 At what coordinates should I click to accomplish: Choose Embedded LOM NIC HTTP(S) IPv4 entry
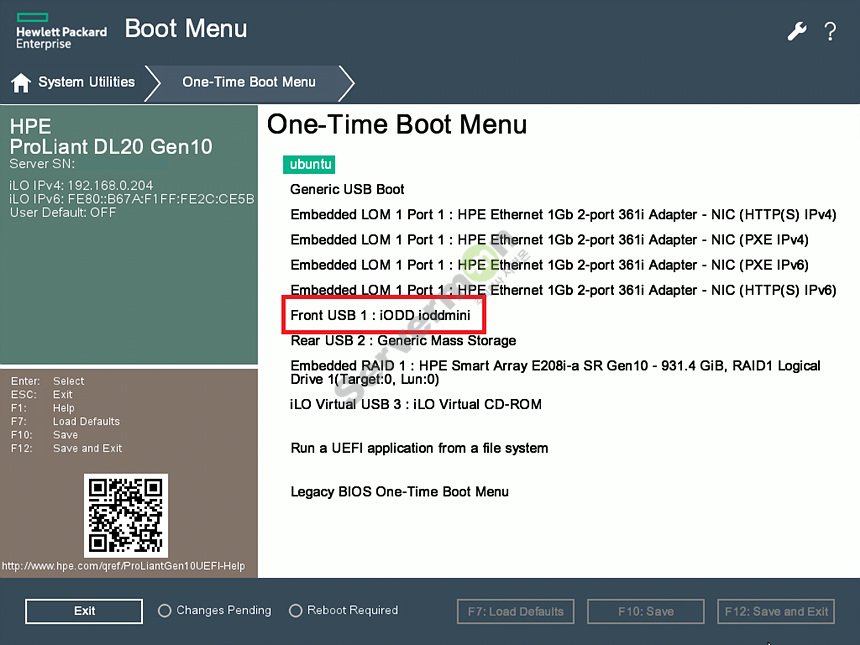[563, 214]
